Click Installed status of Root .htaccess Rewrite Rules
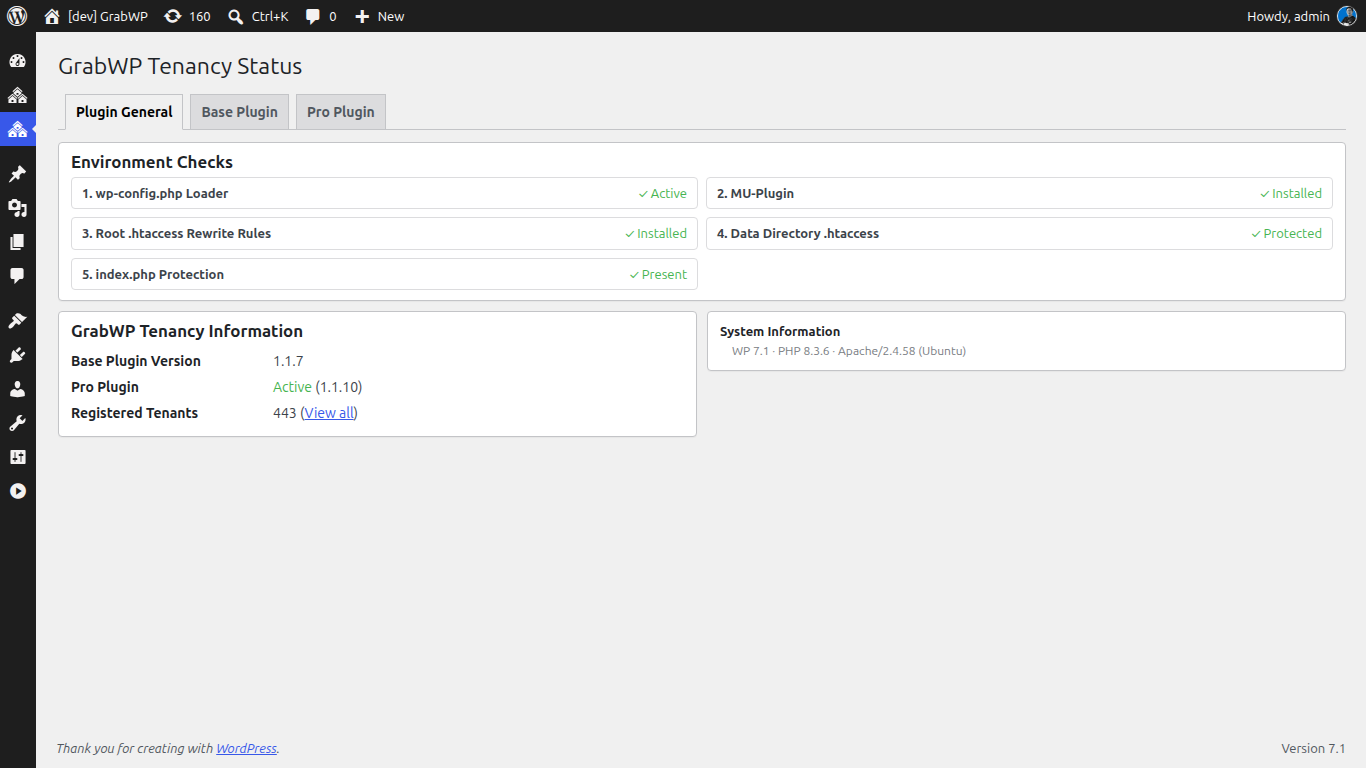This screenshot has width=1366, height=768. point(656,234)
